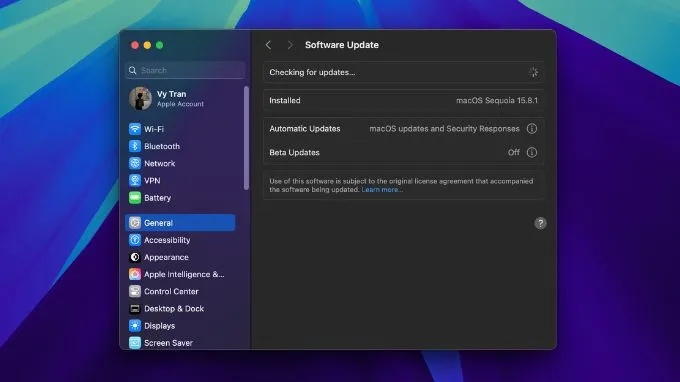Image resolution: width=680 pixels, height=382 pixels.
Task: Focus the Search field in sidebar
Action: point(185,70)
